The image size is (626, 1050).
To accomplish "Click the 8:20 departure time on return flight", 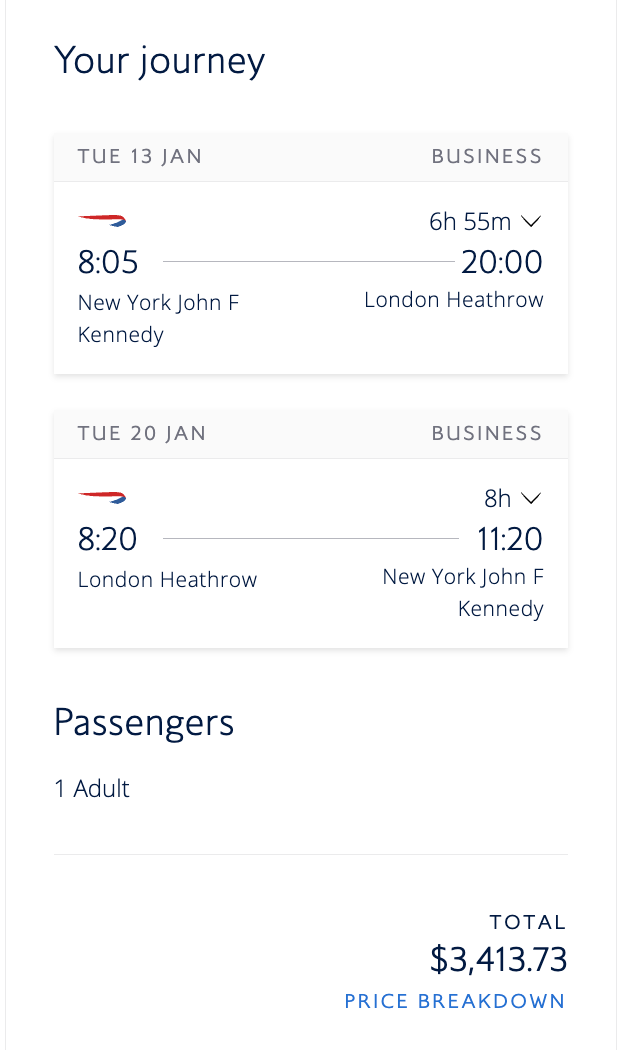I will coord(107,539).
